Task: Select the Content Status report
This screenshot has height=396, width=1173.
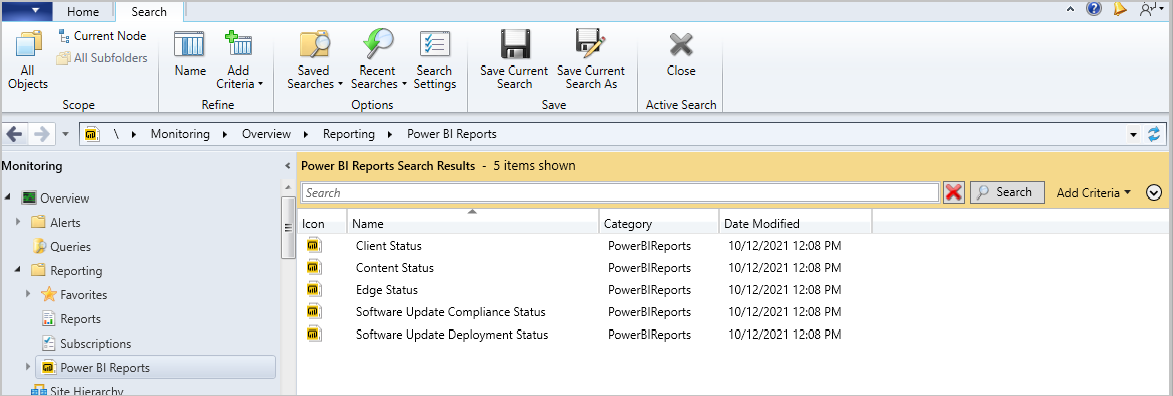Action: pos(394,267)
